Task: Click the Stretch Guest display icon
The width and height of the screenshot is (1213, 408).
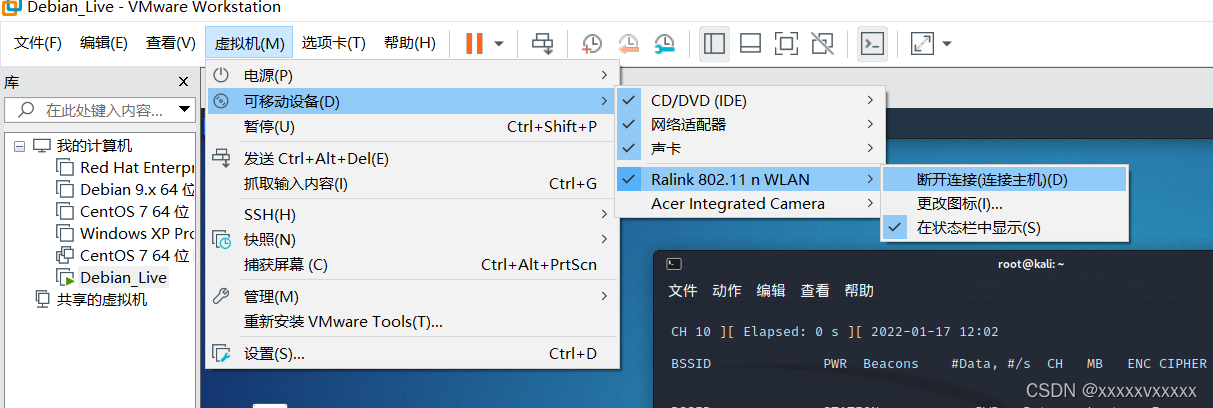Action: click(922, 43)
